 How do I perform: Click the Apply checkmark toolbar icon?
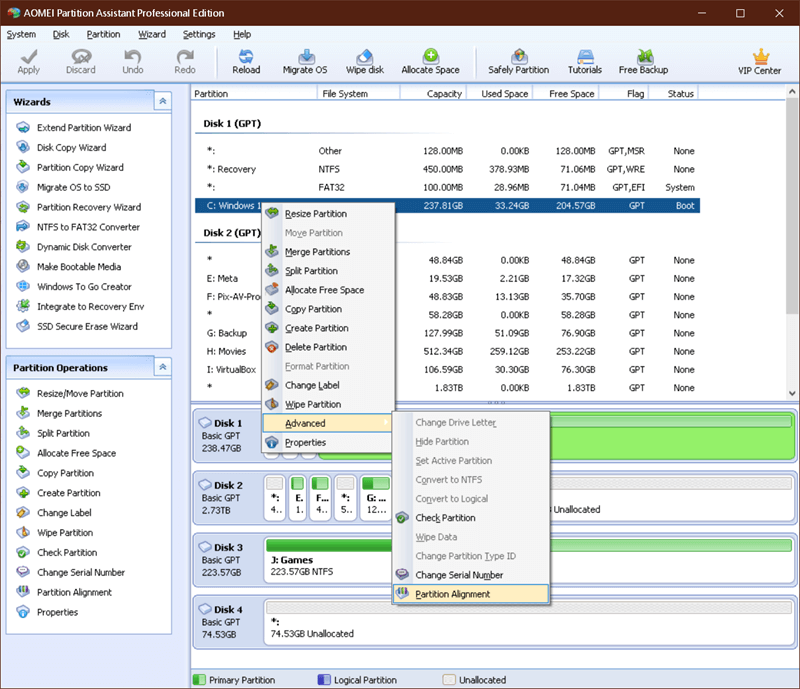(x=29, y=56)
